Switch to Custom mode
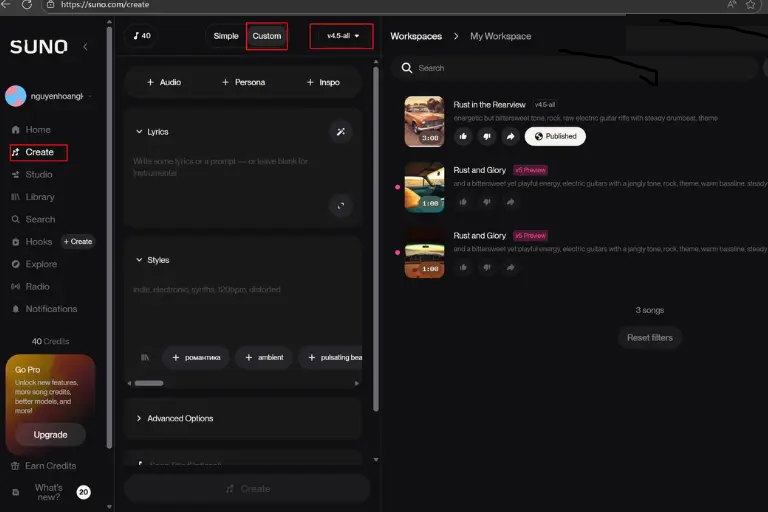768x512 pixels. pyautogui.click(x=267, y=36)
